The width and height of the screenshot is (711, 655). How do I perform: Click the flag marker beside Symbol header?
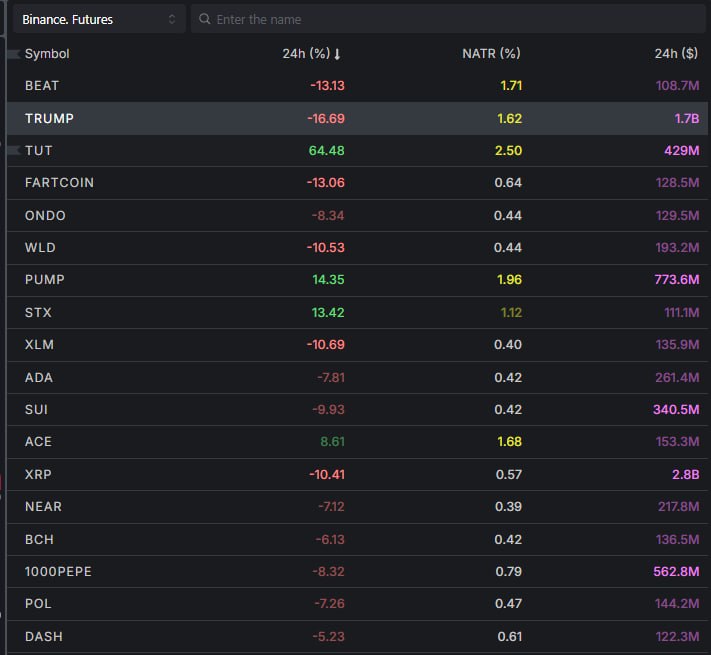pos(14,54)
